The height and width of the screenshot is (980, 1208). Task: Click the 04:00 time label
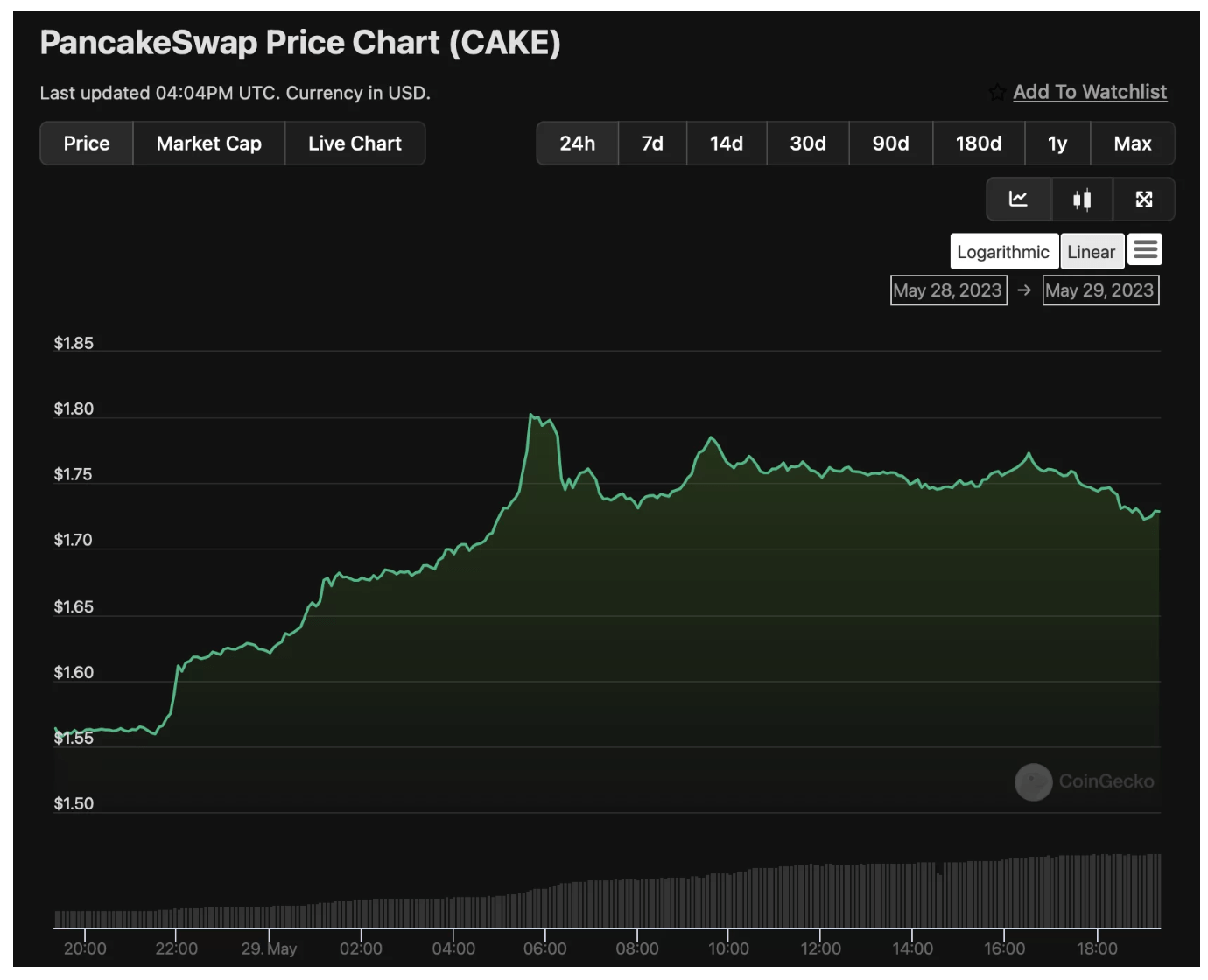pyautogui.click(x=453, y=948)
